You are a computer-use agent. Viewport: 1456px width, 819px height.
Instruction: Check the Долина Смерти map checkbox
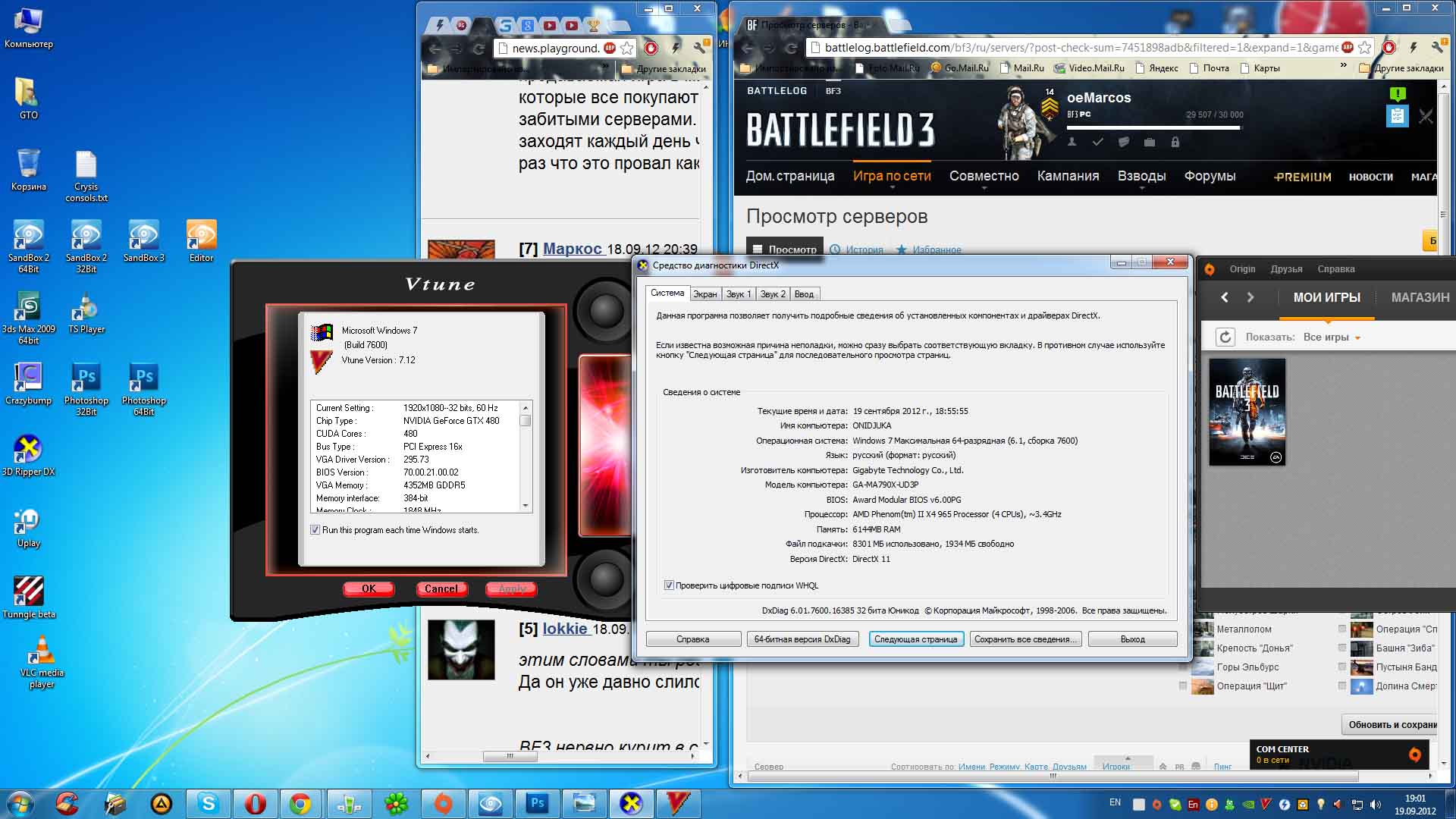tap(1342, 686)
